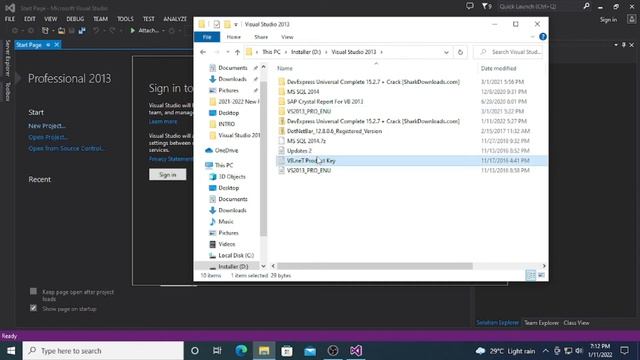Screen dimensions: 640x360
Task: Switch to the Class View tab
Action: click(576, 323)
